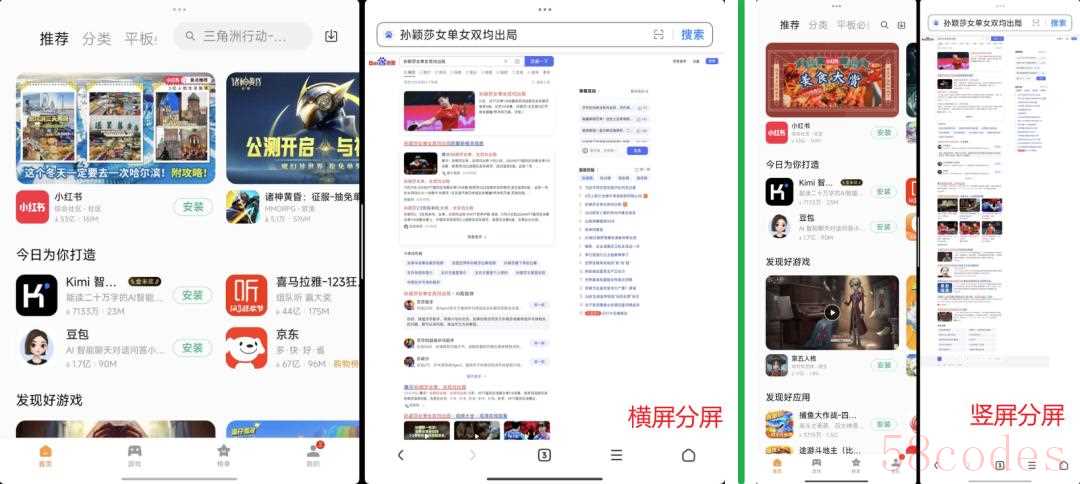Open 途游斗地主 row in portrait store

point(832,450)
